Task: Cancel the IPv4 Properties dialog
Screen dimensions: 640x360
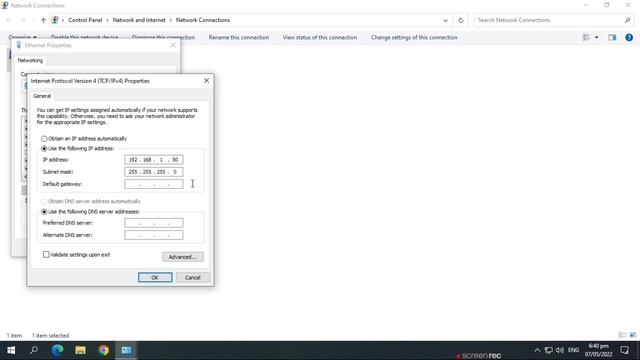Action: tap(193, 278)
